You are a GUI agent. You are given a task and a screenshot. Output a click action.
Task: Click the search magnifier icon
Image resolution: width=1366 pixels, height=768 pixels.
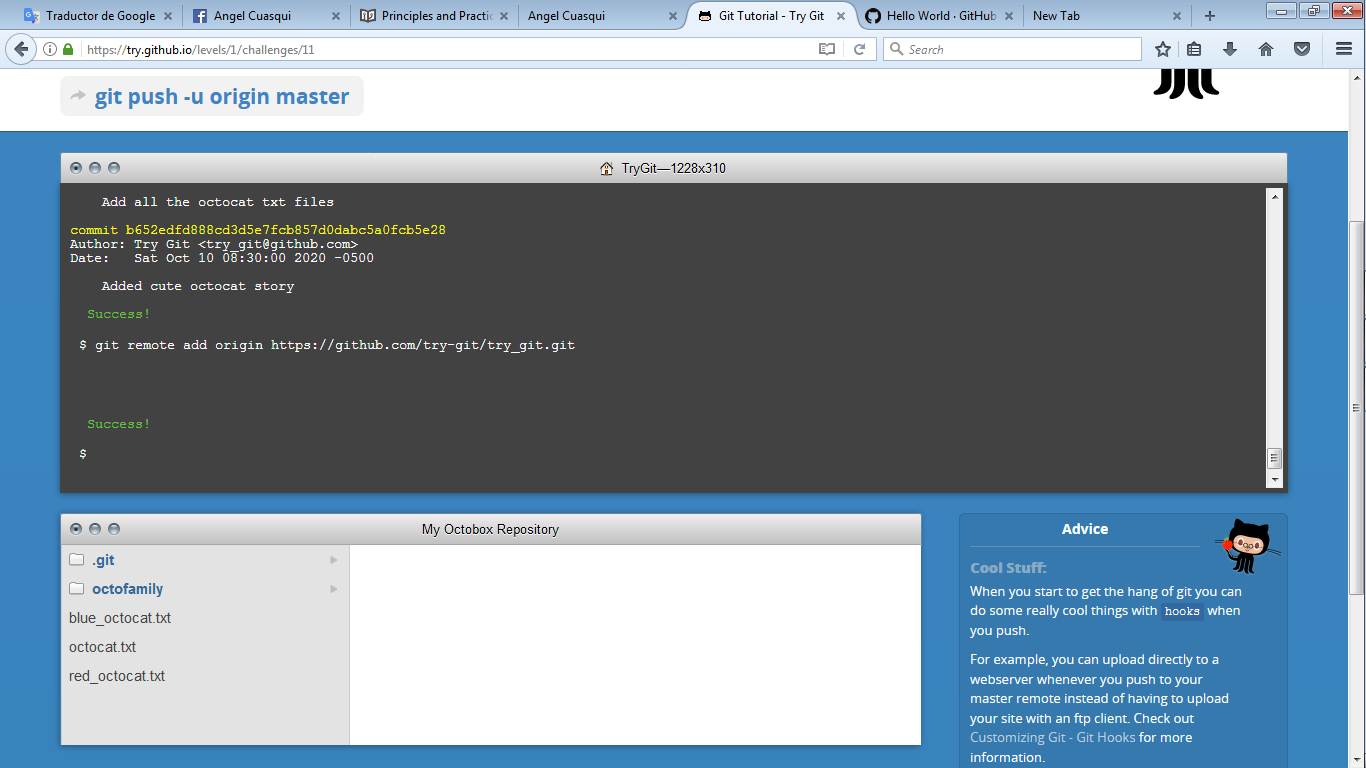point(896,49)
